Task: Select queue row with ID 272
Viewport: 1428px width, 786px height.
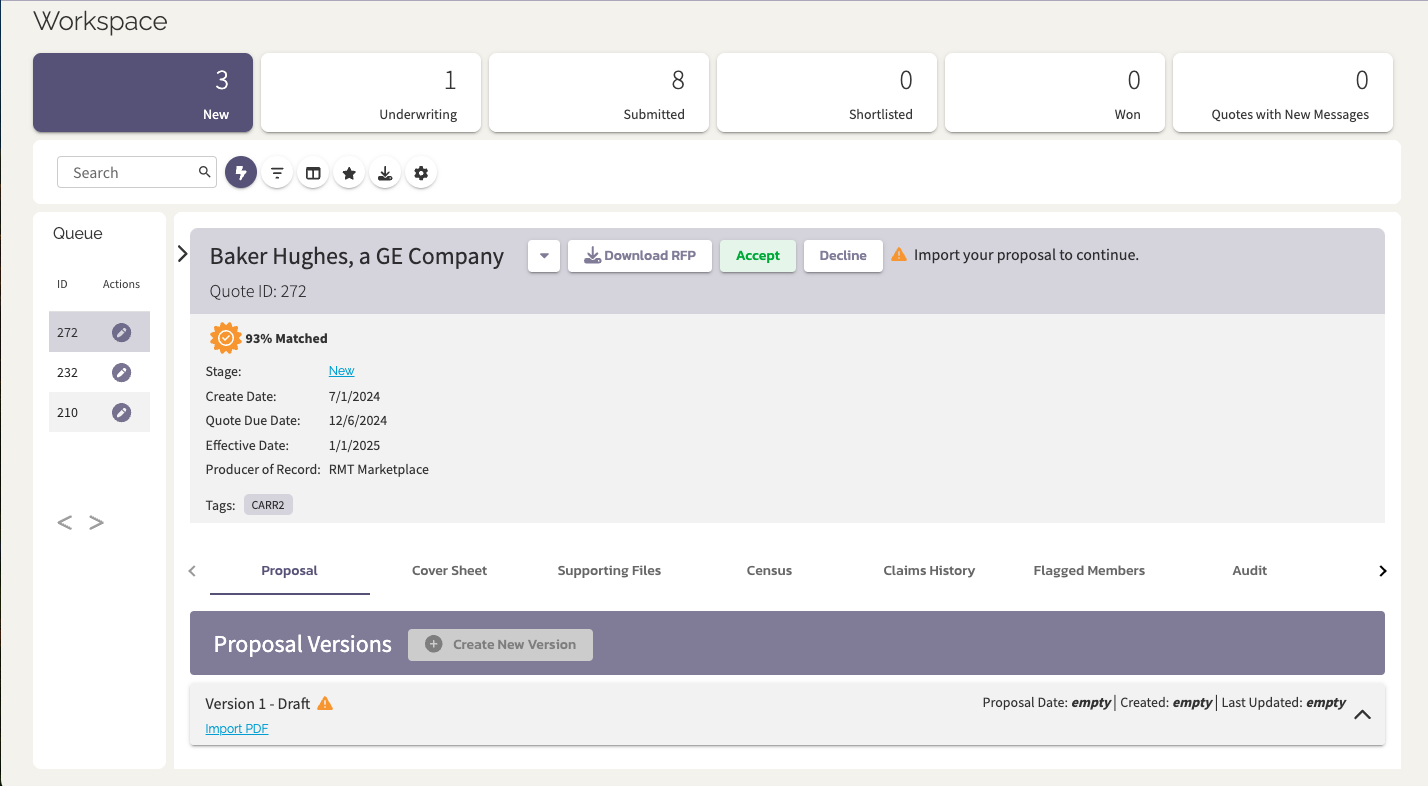Action: 99,332
